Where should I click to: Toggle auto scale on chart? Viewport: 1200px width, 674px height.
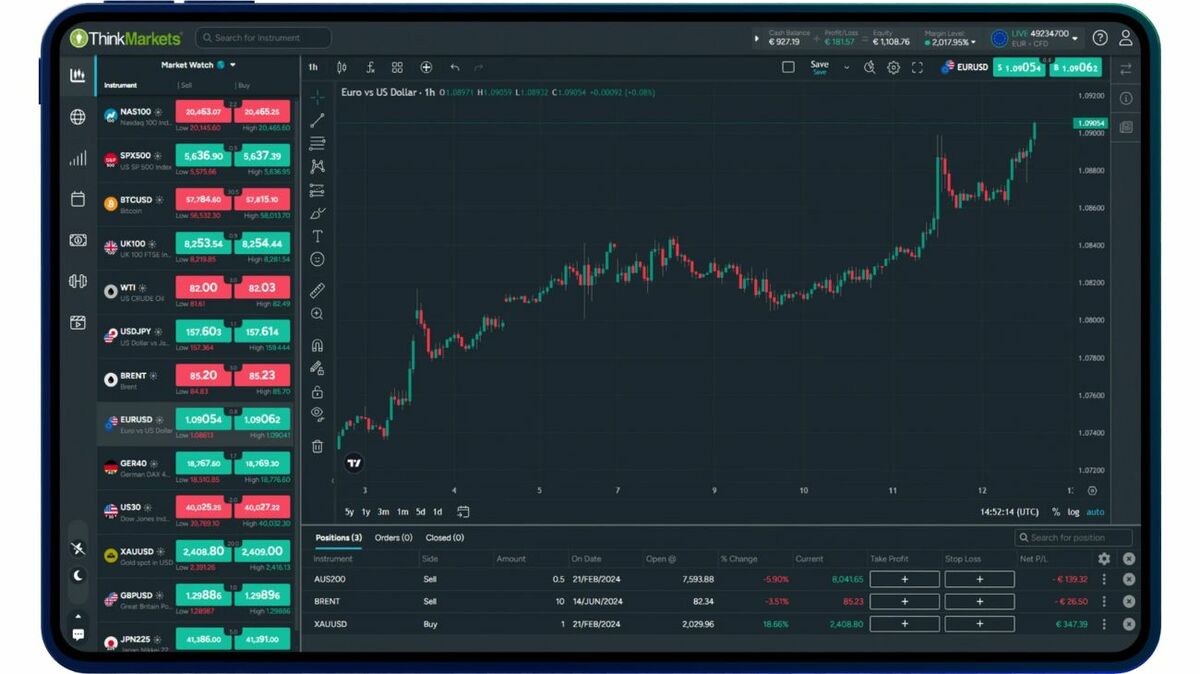[1096, 512]
